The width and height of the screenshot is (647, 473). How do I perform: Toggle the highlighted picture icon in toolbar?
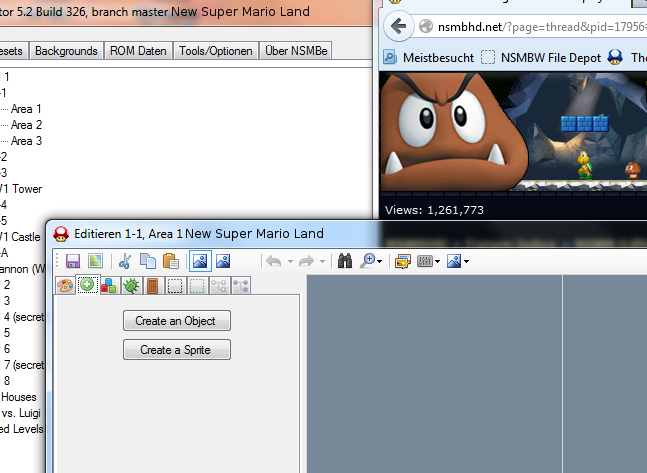pyautogui.click(x=200, y=261)
